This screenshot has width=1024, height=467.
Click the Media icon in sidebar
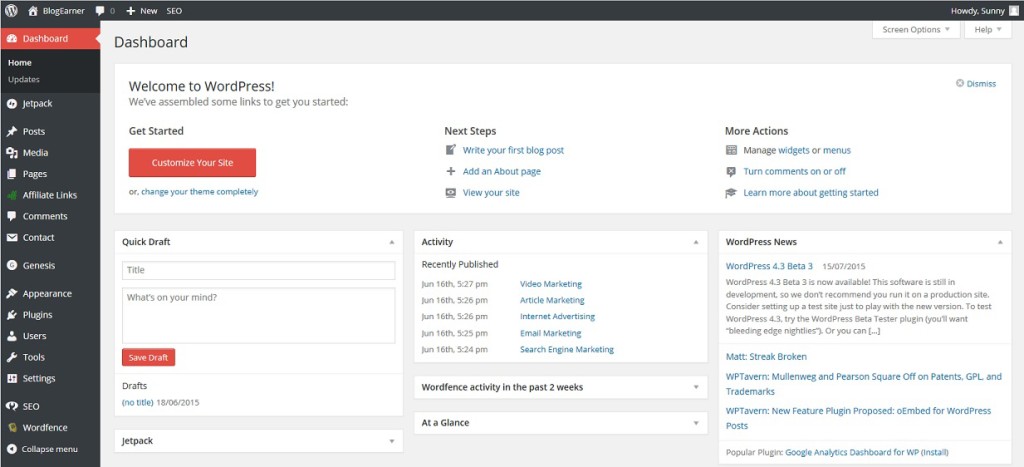coord(12,153)
